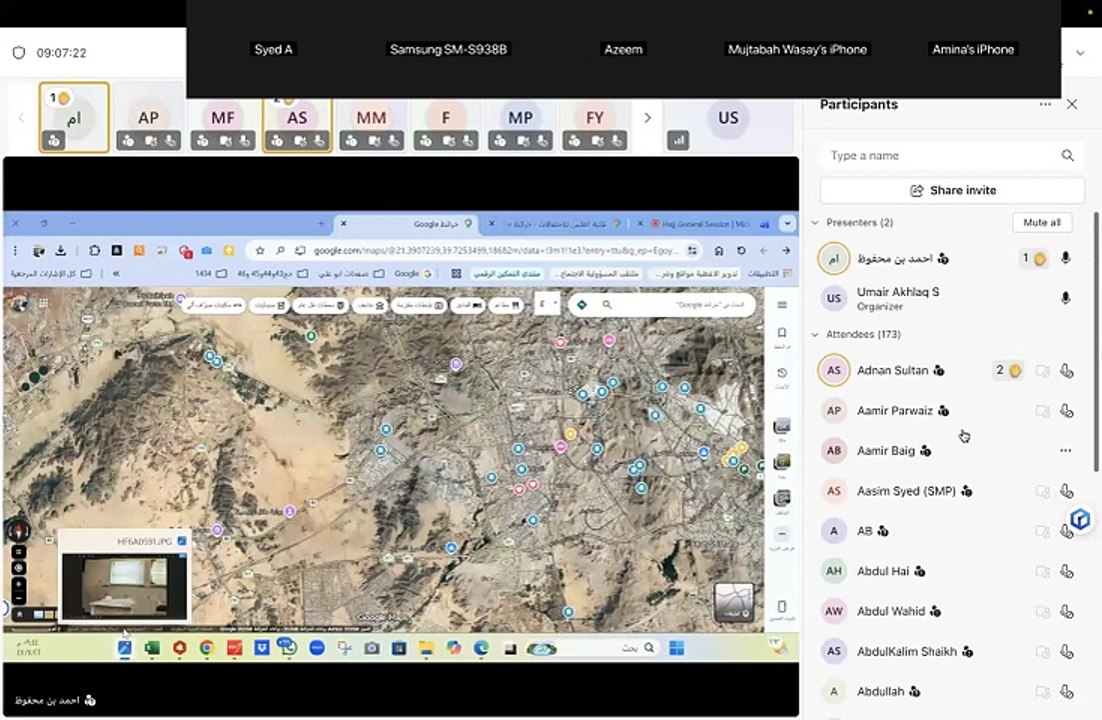Image resolution: width=1102 pixels, height=720 pixels.
Task: Click the Mute all button
Action: [1042, 222]
